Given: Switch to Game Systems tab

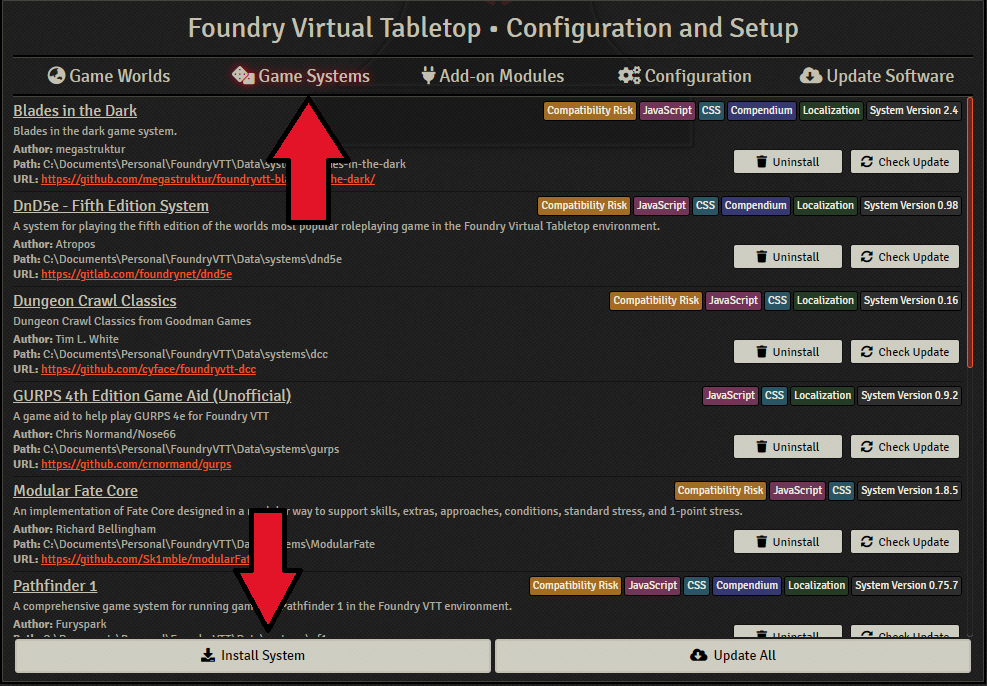Looking at the screenshot, I should [301, 76].
